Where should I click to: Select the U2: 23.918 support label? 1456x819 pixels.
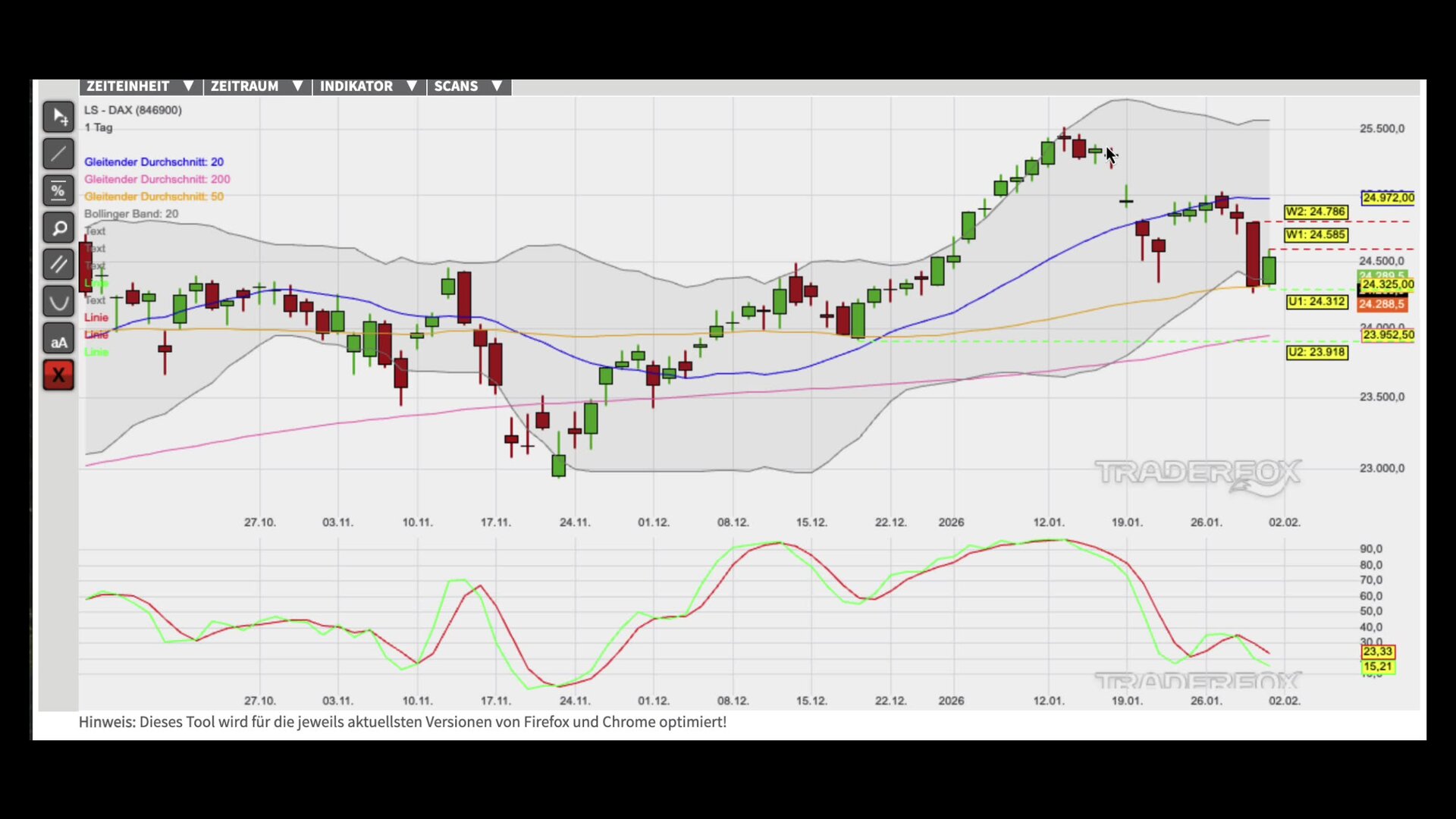1317,352
